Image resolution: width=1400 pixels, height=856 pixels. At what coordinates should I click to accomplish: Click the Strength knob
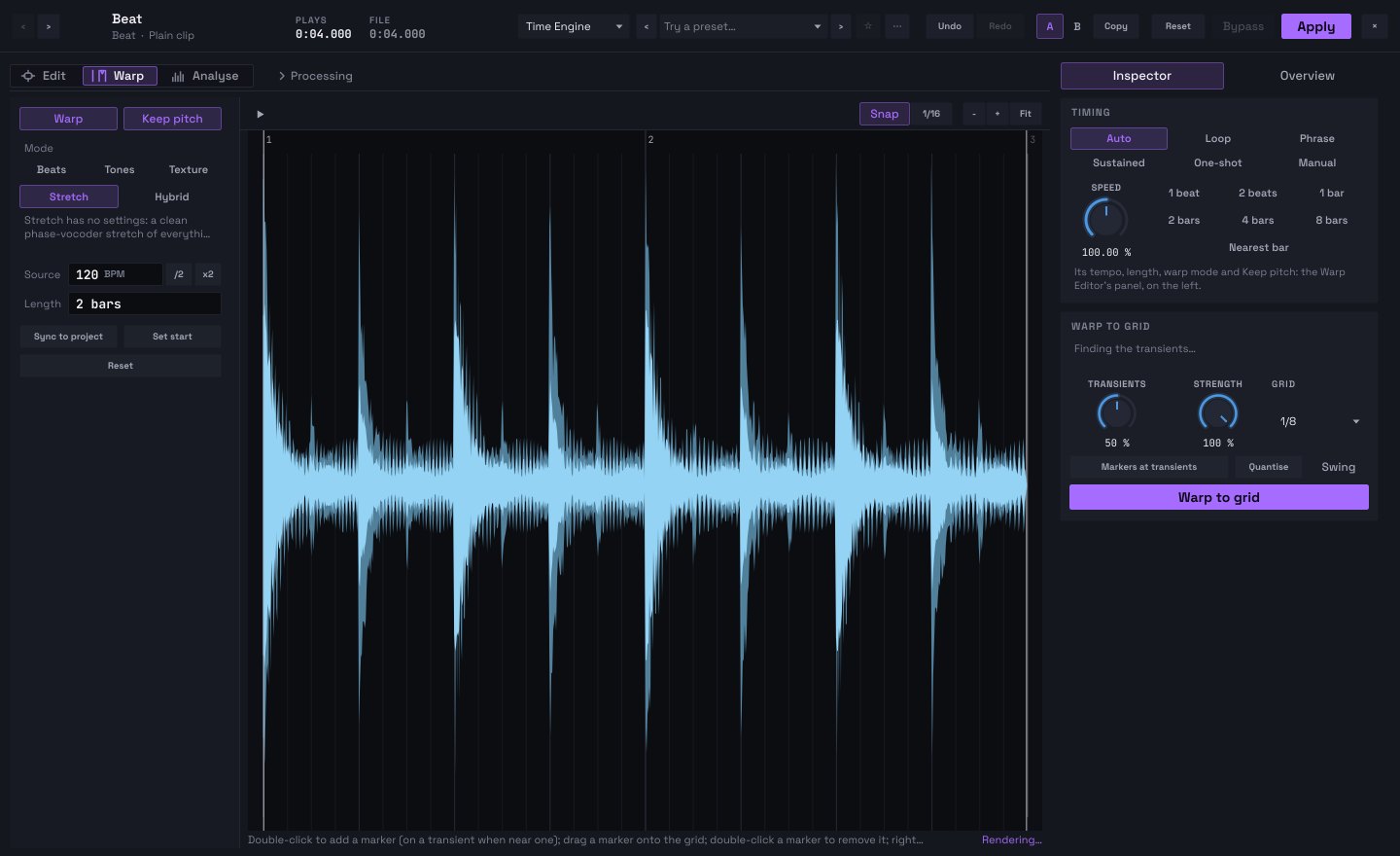click(1218, 413)
